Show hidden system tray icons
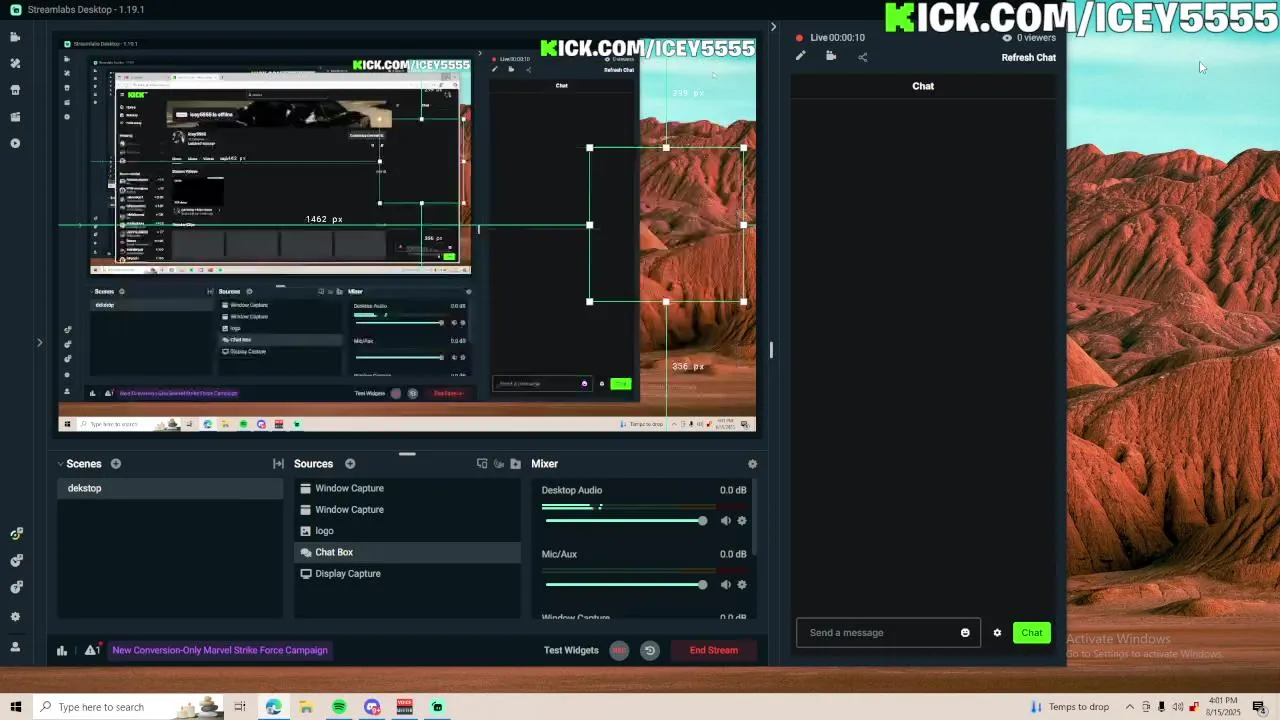 point(1130,707)
